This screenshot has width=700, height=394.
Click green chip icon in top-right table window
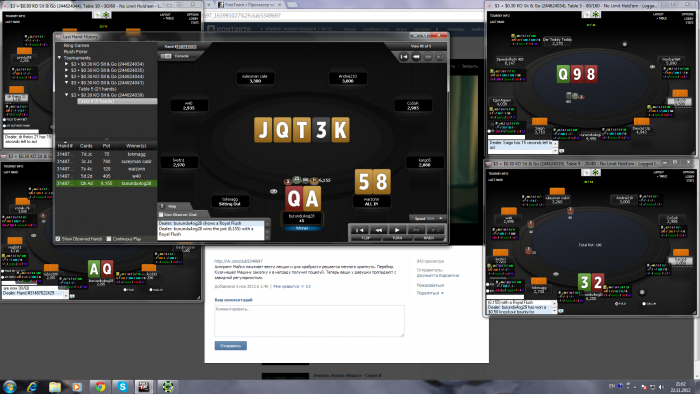tap(596, 15)
